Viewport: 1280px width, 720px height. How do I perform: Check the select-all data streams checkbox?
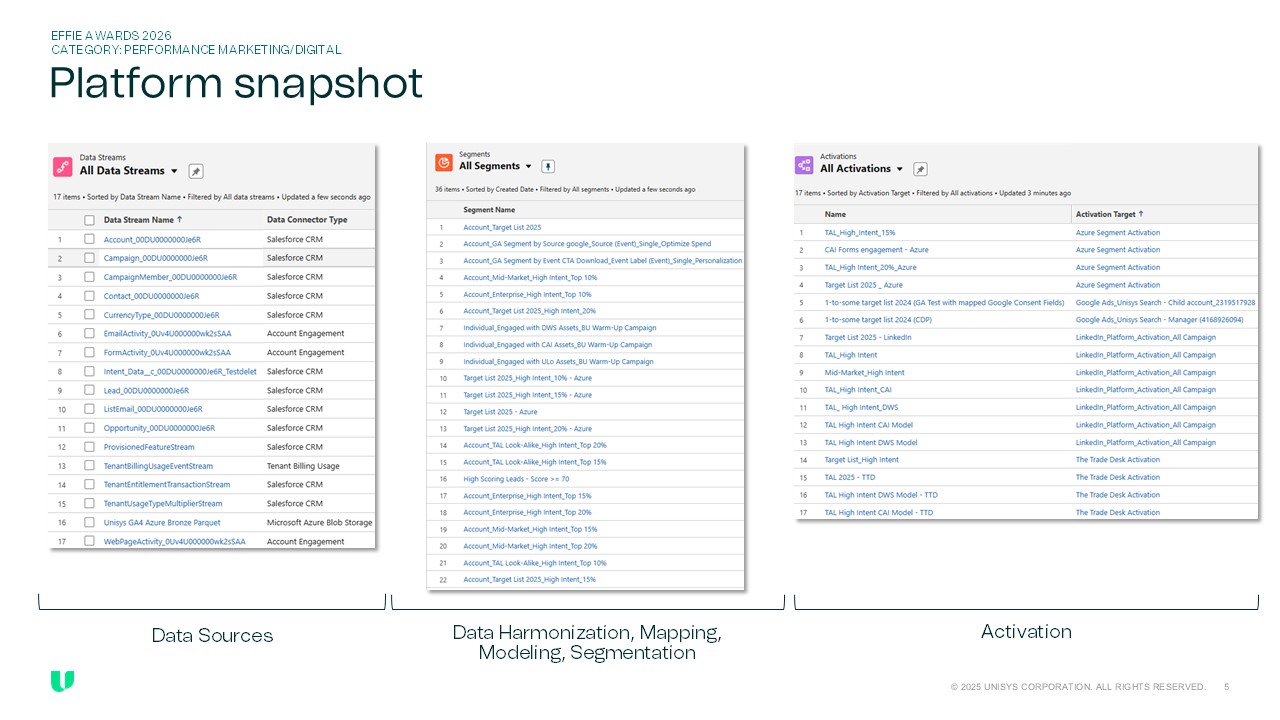[x=89, y=219]
